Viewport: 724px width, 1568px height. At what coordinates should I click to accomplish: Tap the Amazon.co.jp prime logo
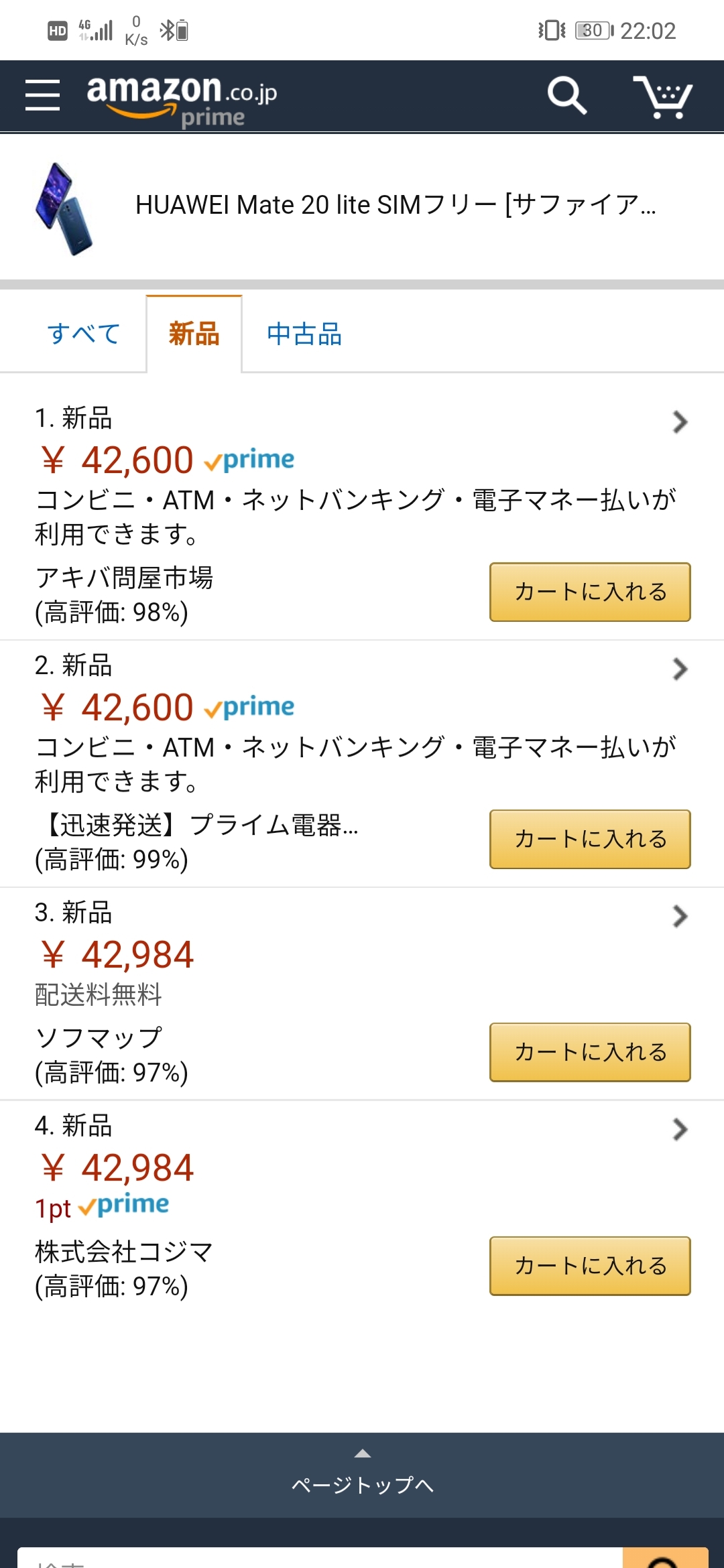pyautogui.click(x=181, y=99)
